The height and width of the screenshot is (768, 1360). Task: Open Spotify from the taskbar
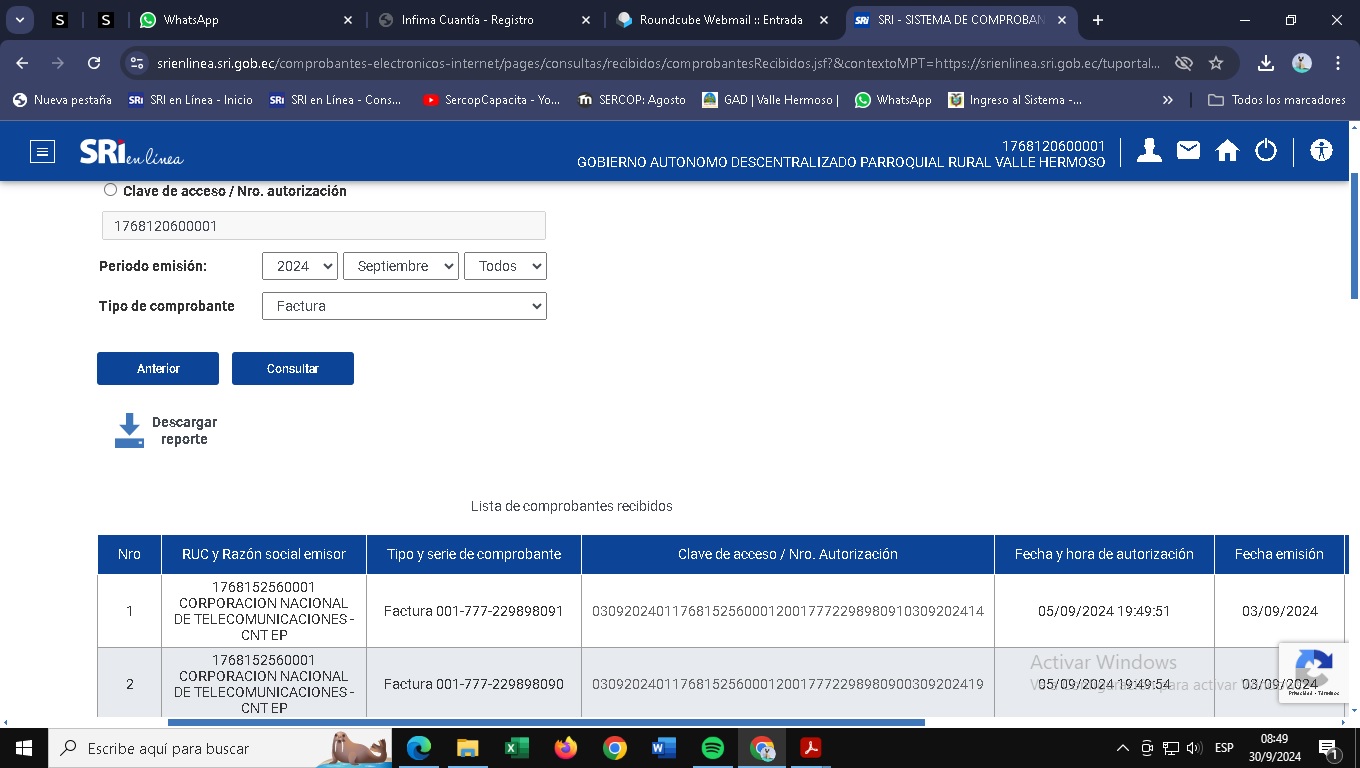point(713,748)
